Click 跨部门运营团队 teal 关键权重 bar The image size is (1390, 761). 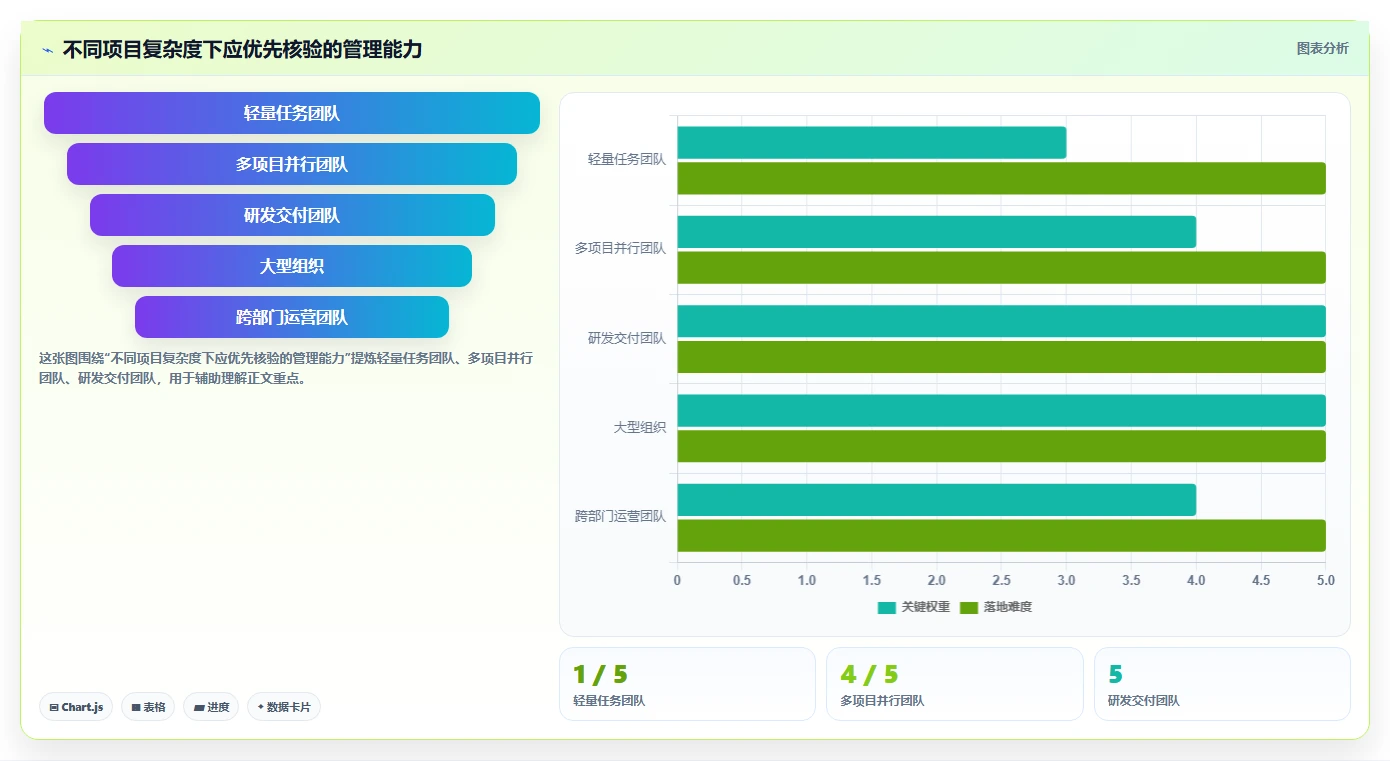click(x=937, y=500)
